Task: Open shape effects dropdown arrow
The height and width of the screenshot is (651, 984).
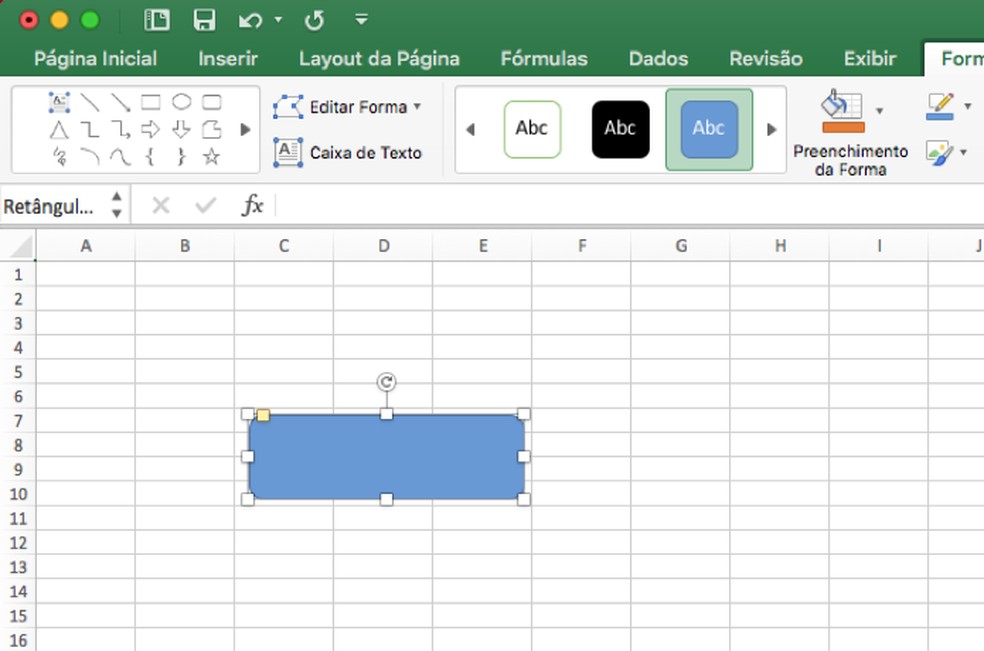Action: pos(963,152)
